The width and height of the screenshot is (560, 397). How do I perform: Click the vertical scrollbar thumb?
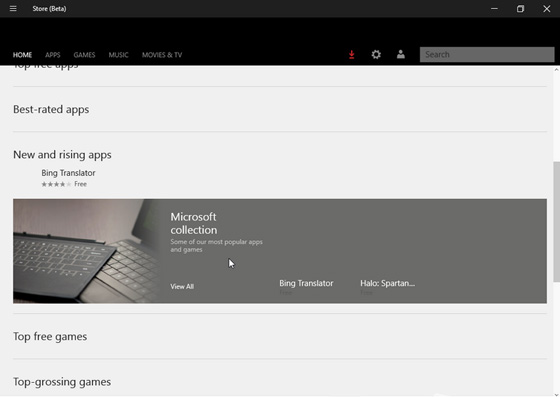556,221
